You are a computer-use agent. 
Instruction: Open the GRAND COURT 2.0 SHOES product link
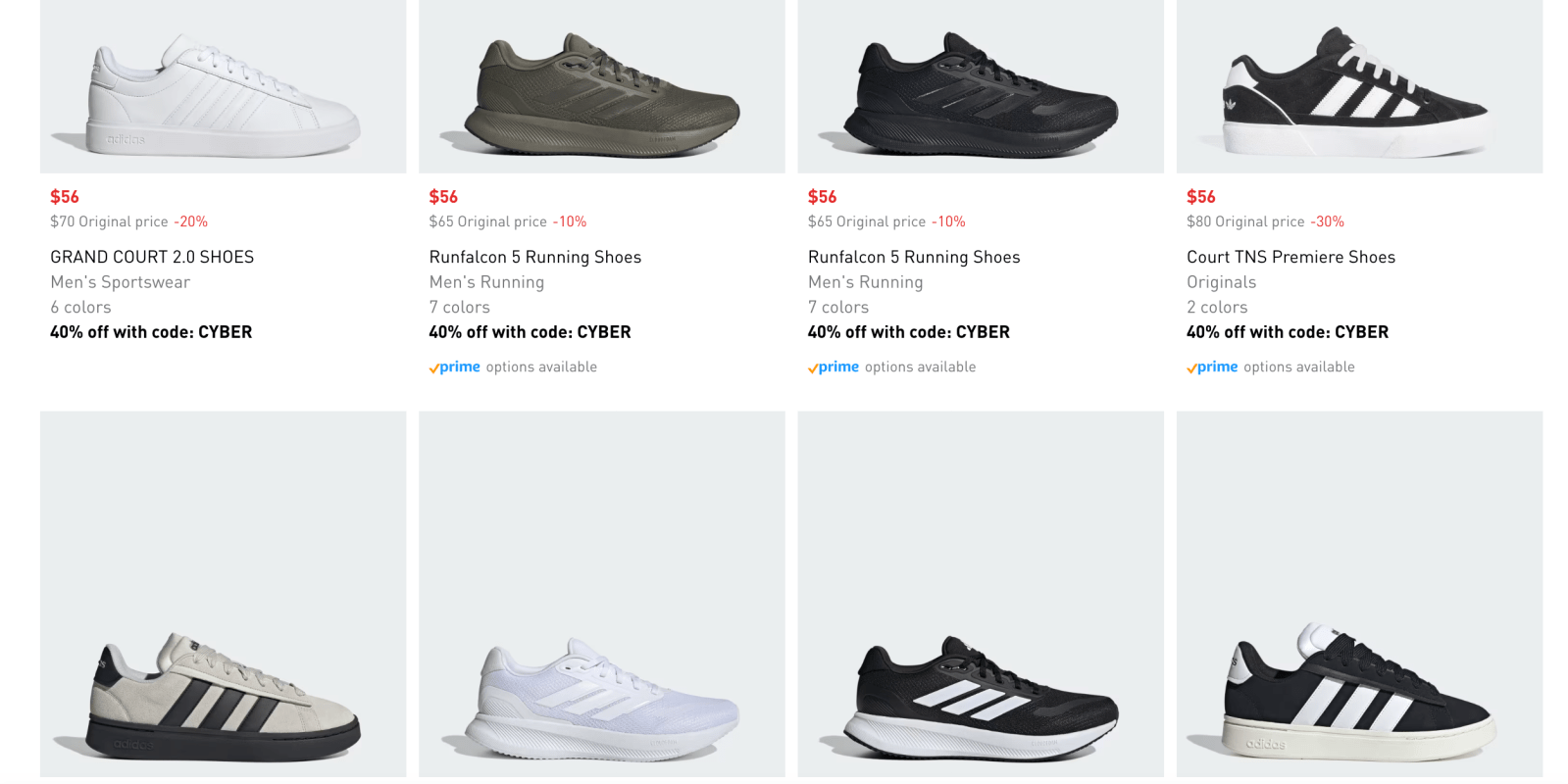152,257
